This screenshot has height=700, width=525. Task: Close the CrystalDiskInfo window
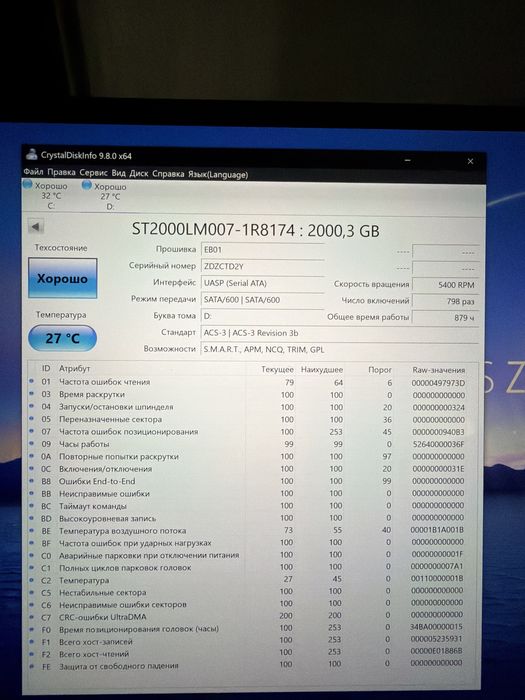click(470, 161)
